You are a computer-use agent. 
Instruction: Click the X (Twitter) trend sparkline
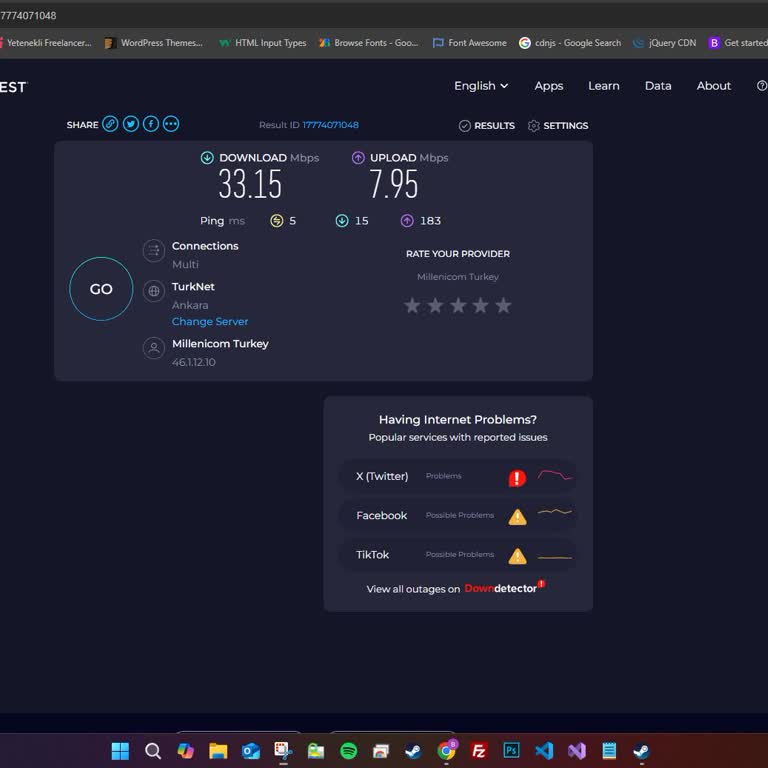pos(555,475)
